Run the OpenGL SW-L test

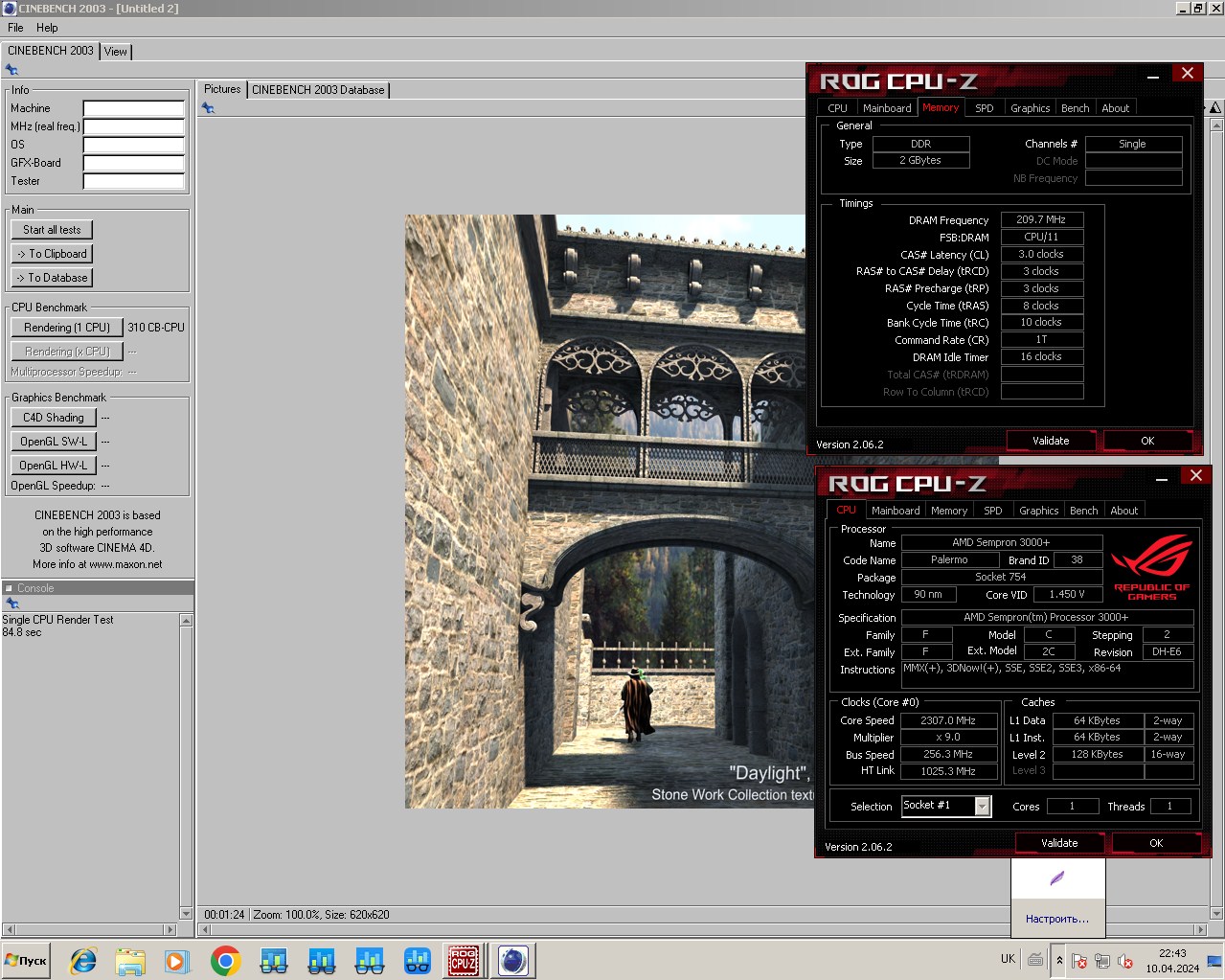(54, 442)
